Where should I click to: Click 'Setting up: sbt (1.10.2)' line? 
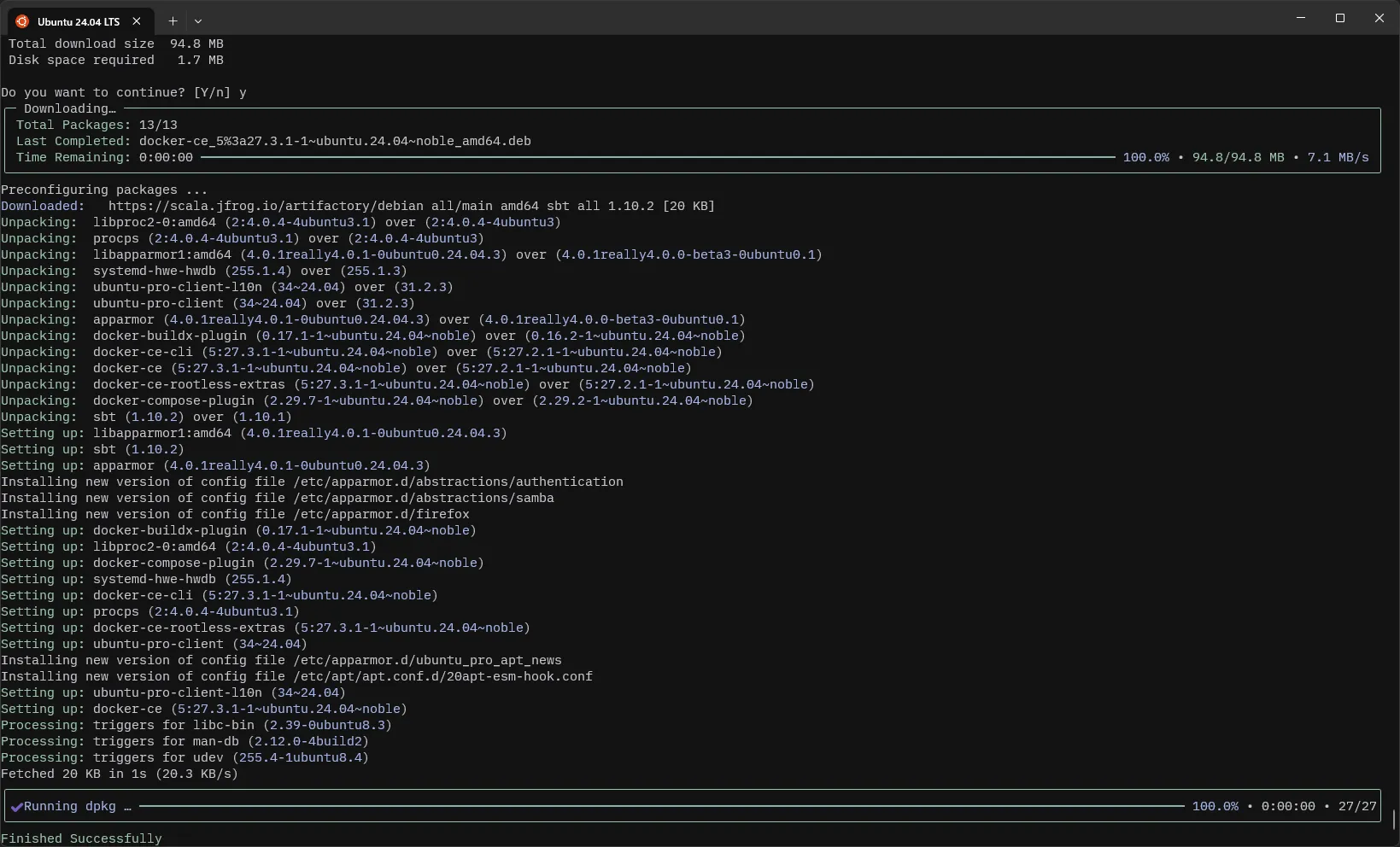pos(92,449)
